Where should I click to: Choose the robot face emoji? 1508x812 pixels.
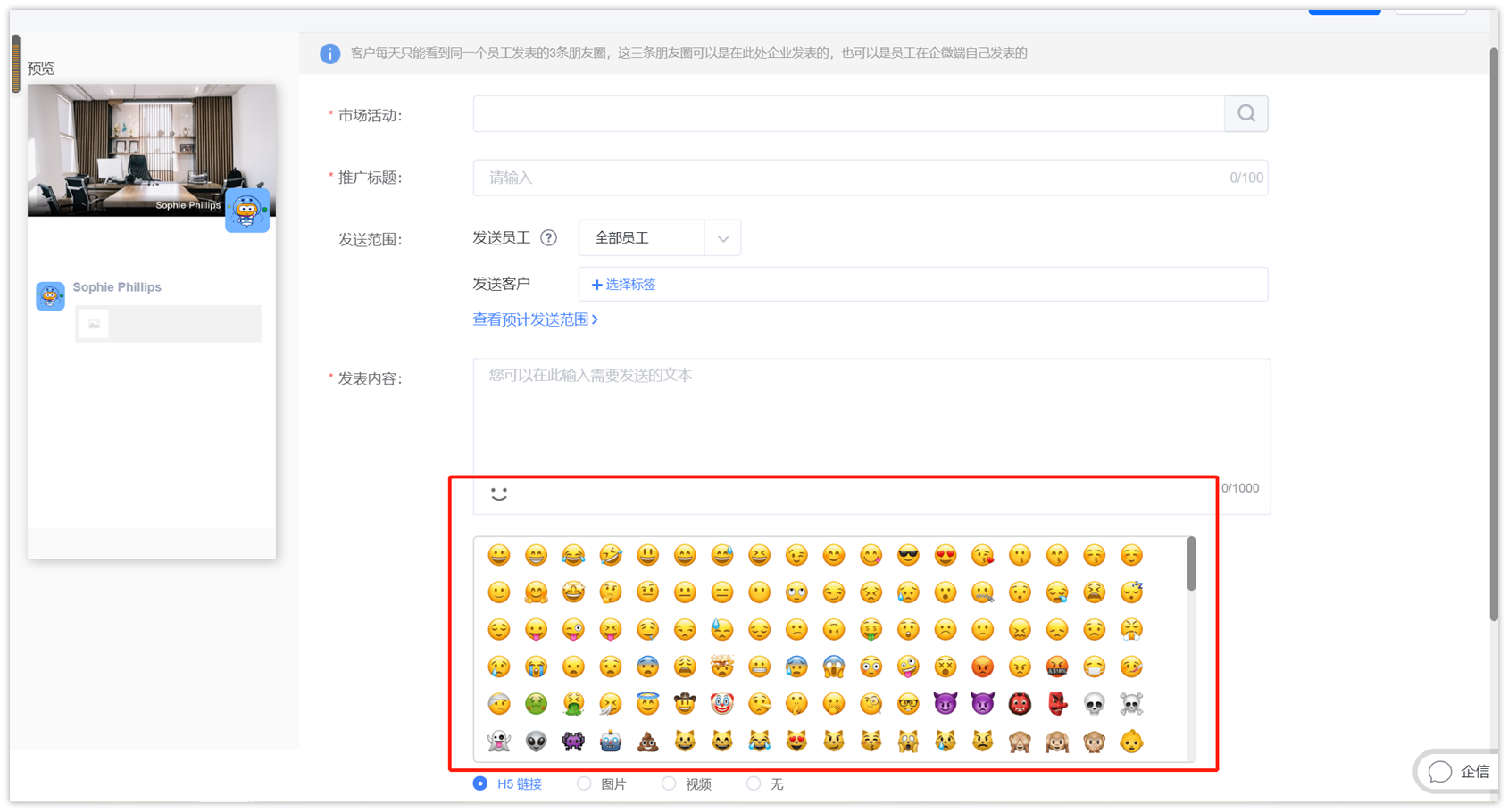pyautogui.click(x=611, y=741)
